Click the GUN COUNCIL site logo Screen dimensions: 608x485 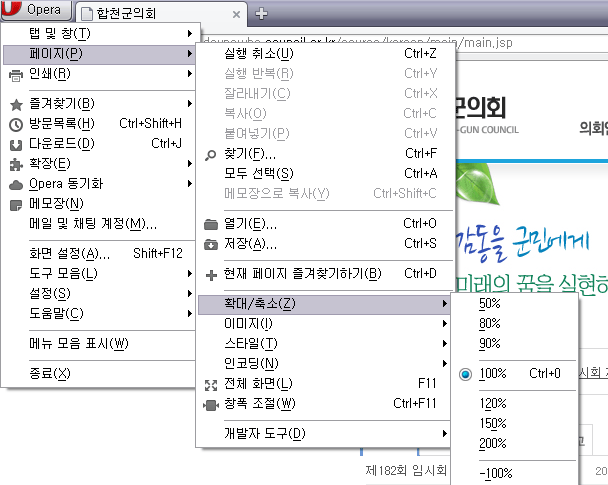tap(487, 115)
